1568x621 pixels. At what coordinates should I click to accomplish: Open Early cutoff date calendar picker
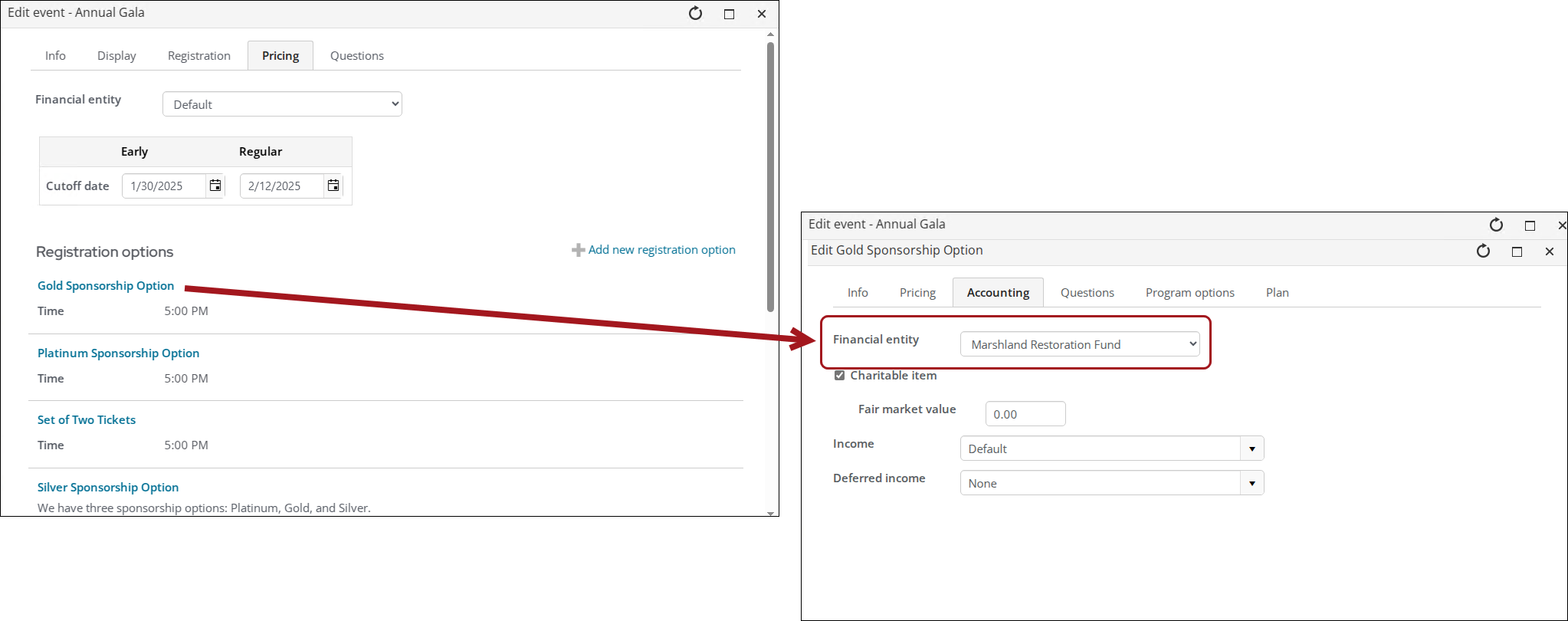[x=215, y=186]
